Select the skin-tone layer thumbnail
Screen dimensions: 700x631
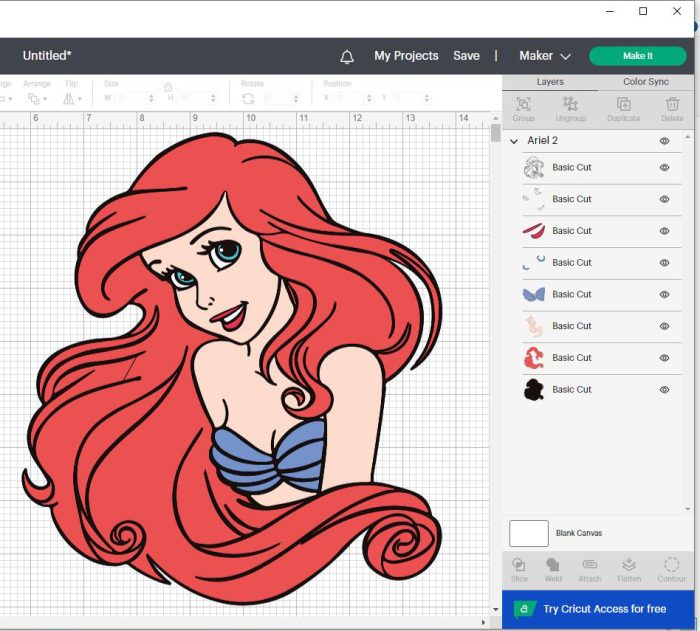[x=533, y=326]
